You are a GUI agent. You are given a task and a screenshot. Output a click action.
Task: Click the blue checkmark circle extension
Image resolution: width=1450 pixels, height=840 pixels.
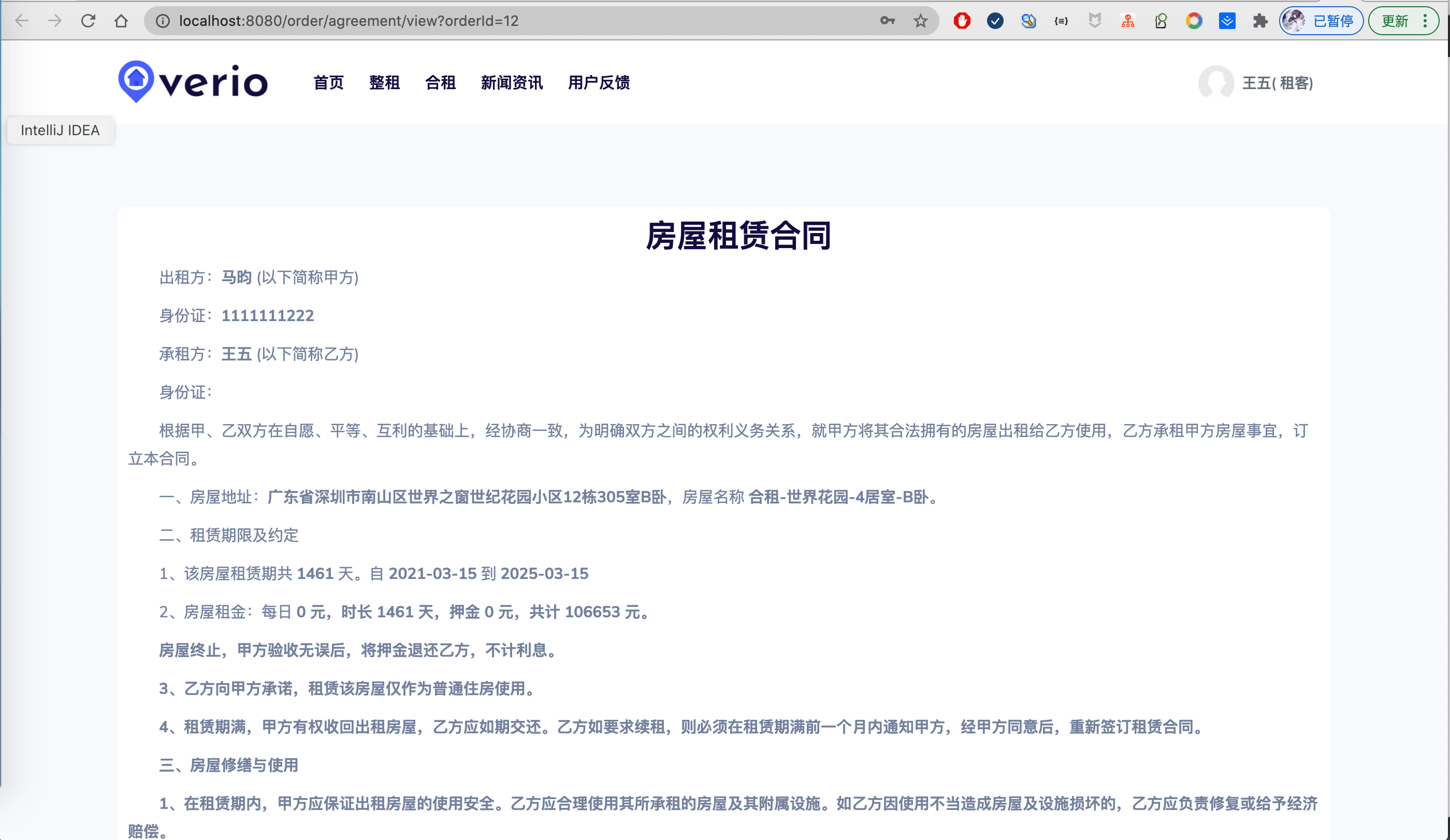pos(995,21)
